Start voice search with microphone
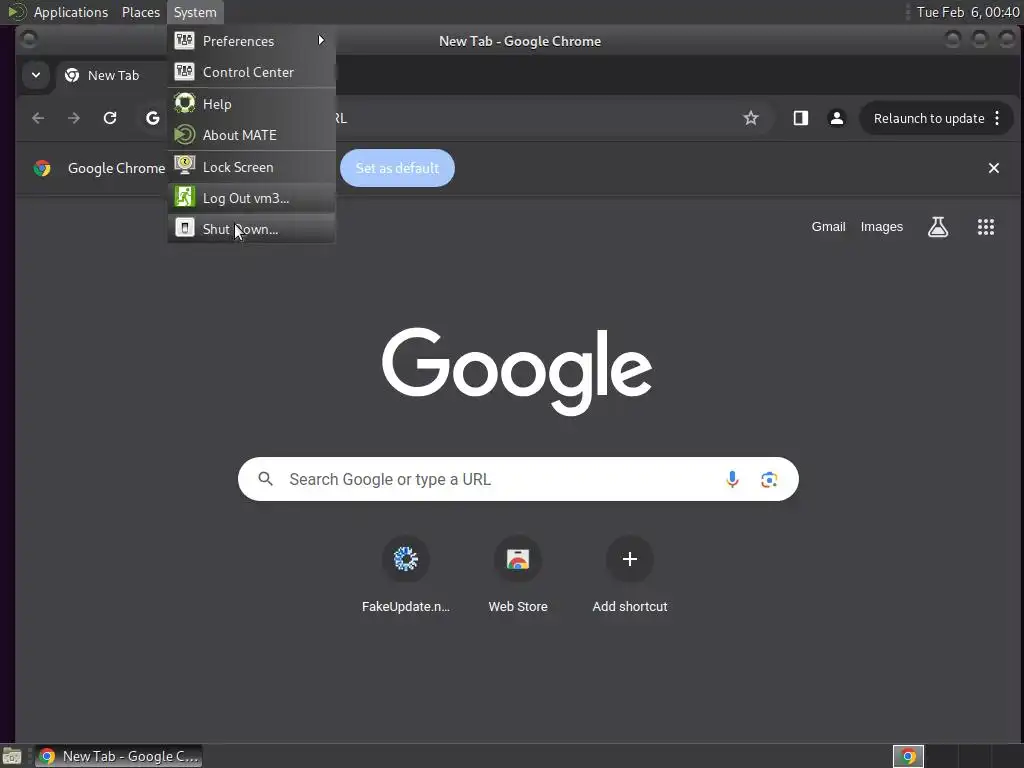 pos(732,479)
